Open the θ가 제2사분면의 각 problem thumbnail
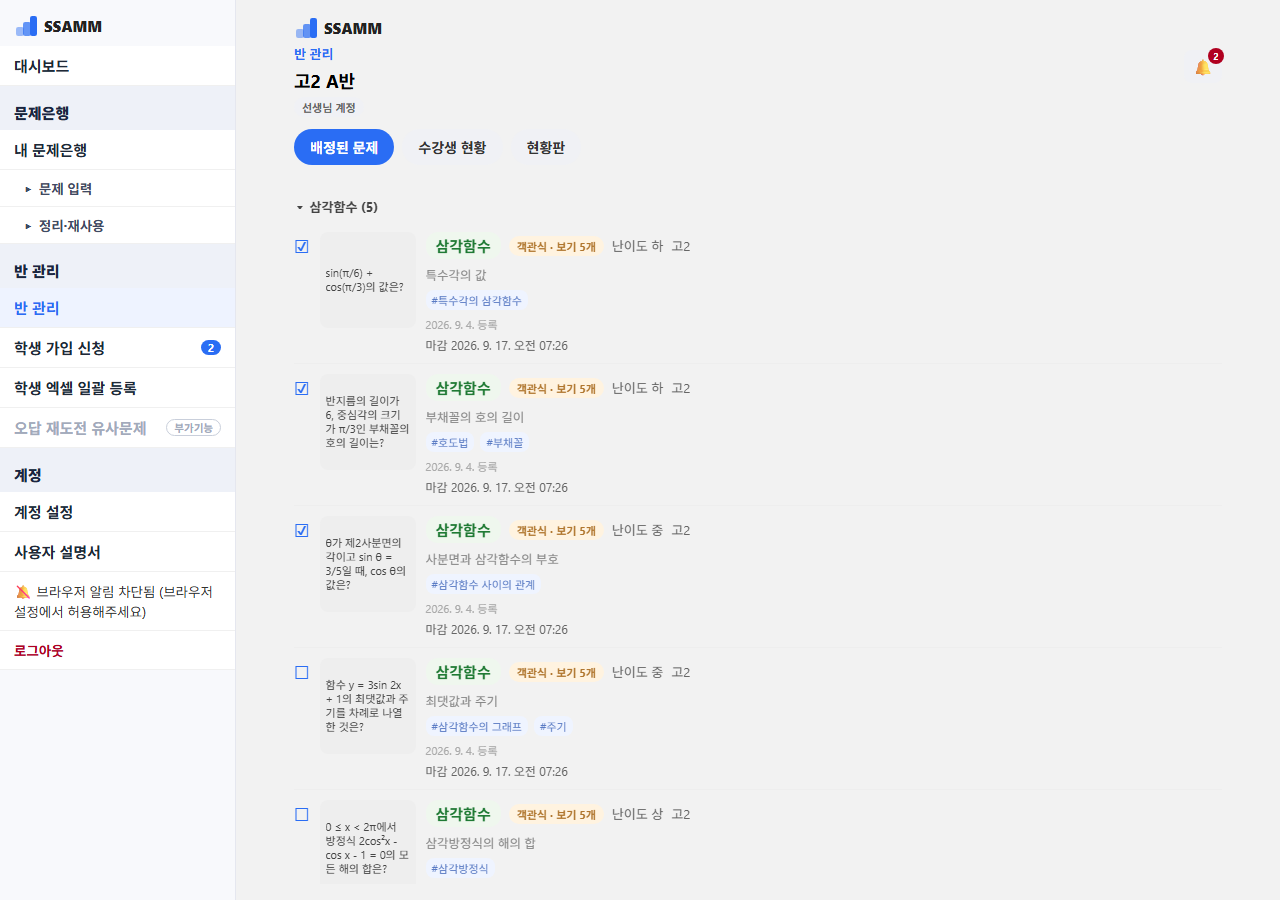The image size is (1280, 900). point(368,564)
